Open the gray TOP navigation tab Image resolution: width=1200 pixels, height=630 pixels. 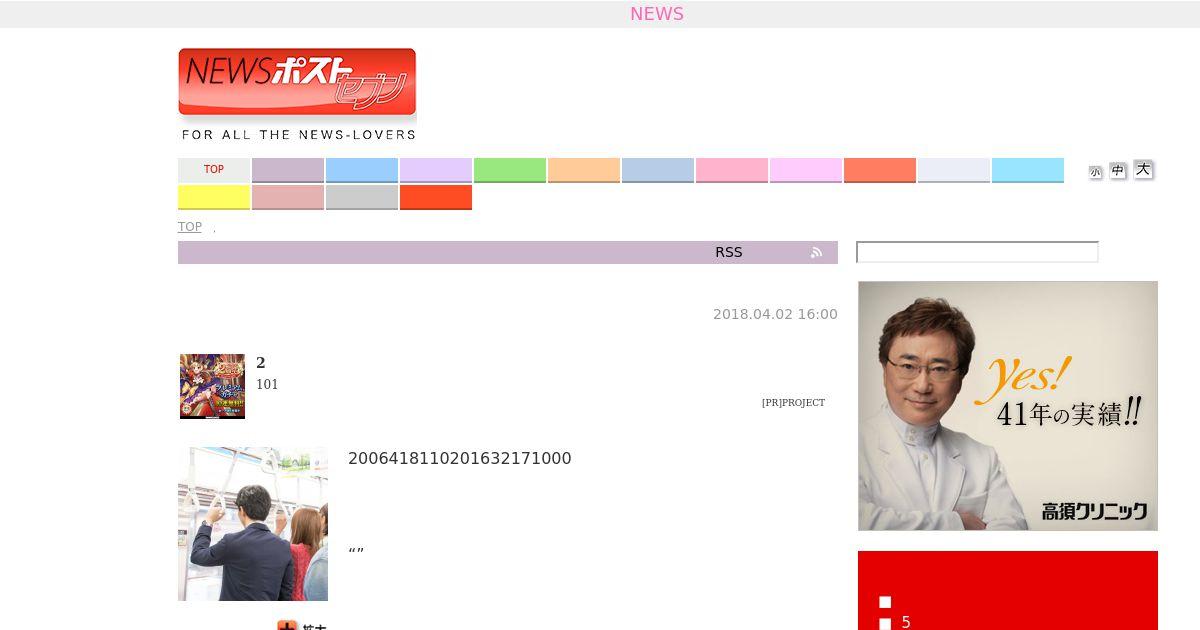214,170
